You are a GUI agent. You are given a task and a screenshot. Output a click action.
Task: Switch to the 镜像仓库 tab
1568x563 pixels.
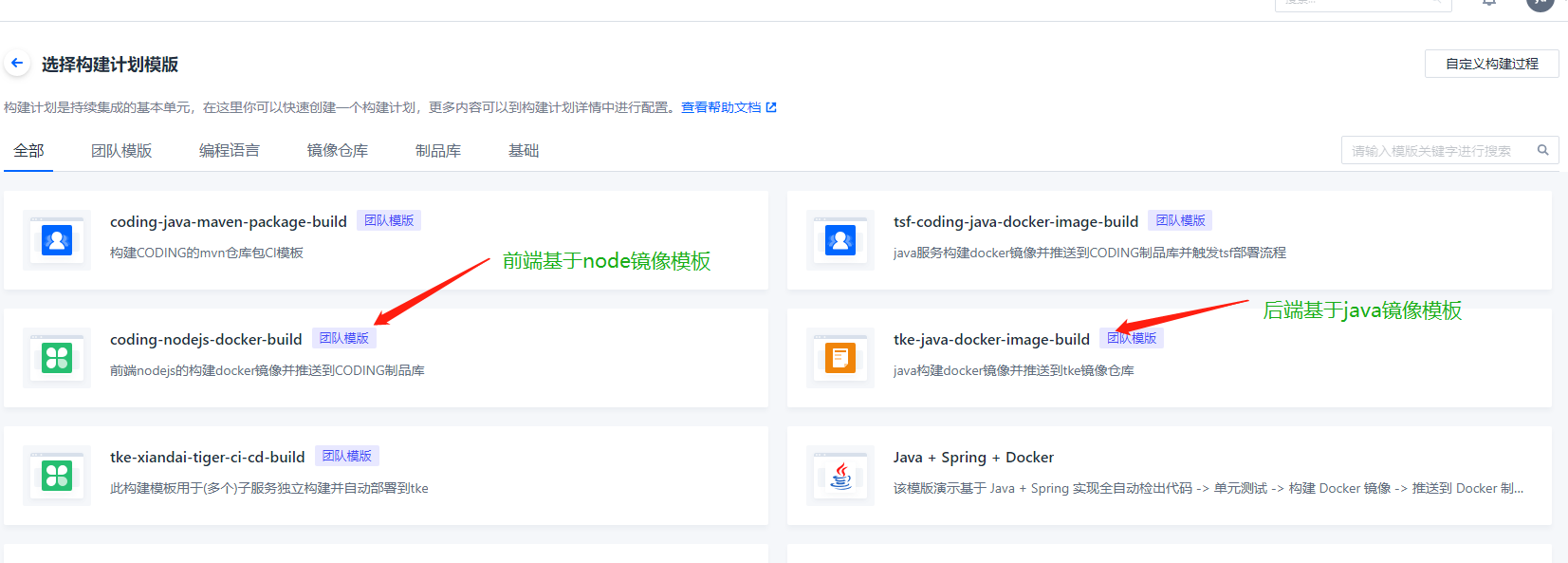[338, 150]
